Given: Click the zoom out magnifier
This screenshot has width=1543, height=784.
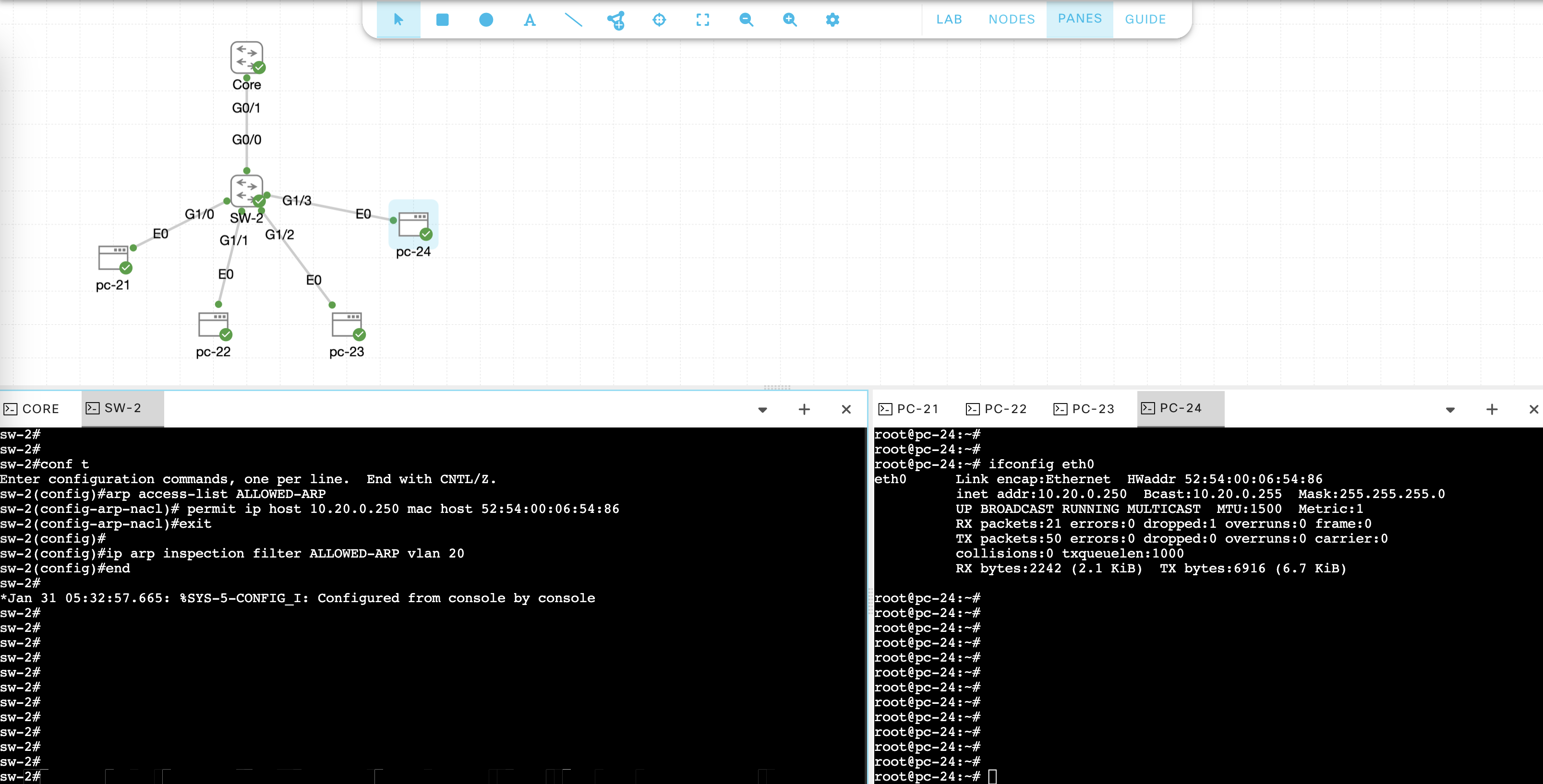Looking at the screenshot, I should click(746, 20).
